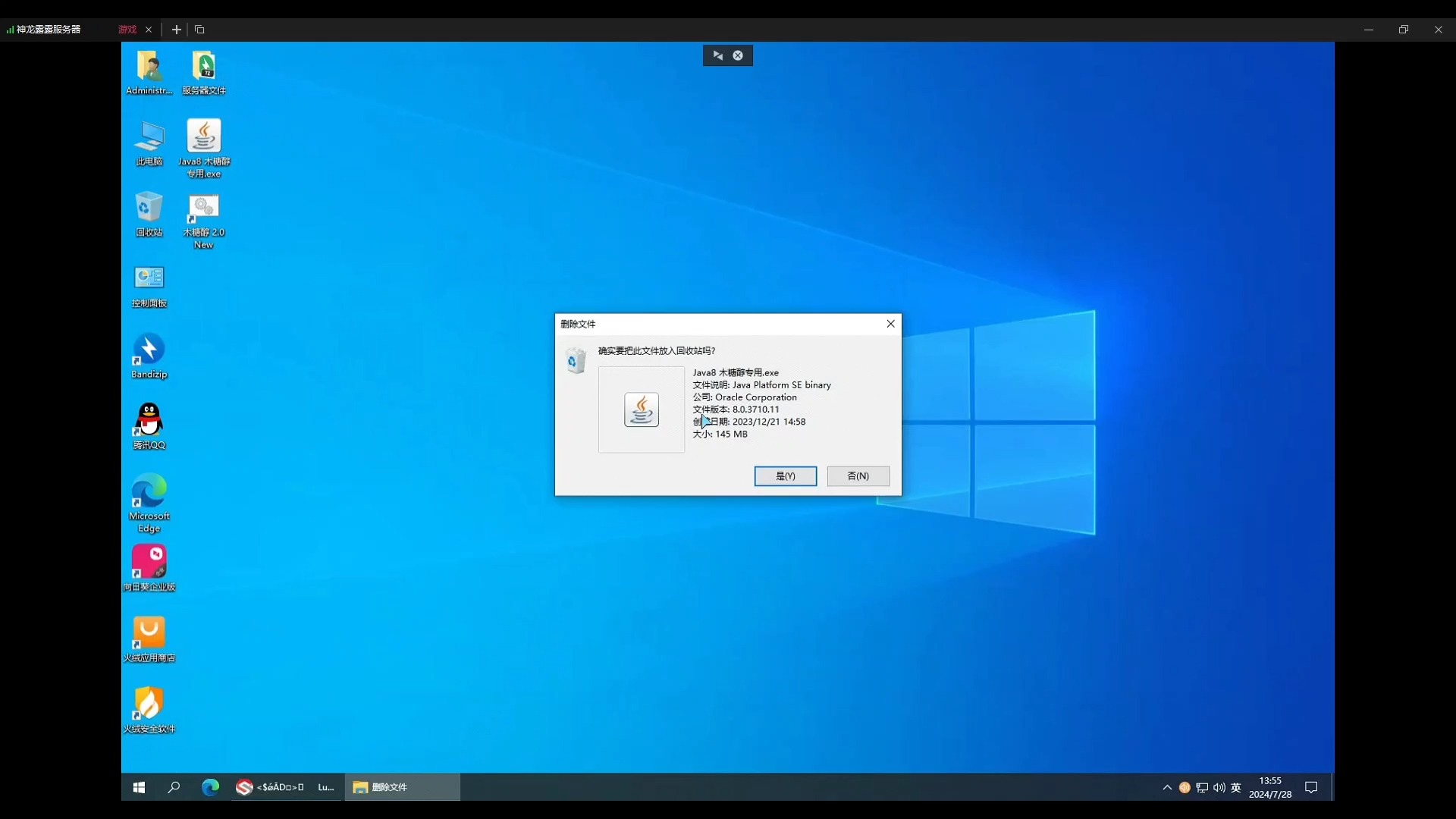Image resolution: width=1456 pixels, height=819 pixels.
Task: Click 否(N) to cancel file deletion
Action: point(858,475)
